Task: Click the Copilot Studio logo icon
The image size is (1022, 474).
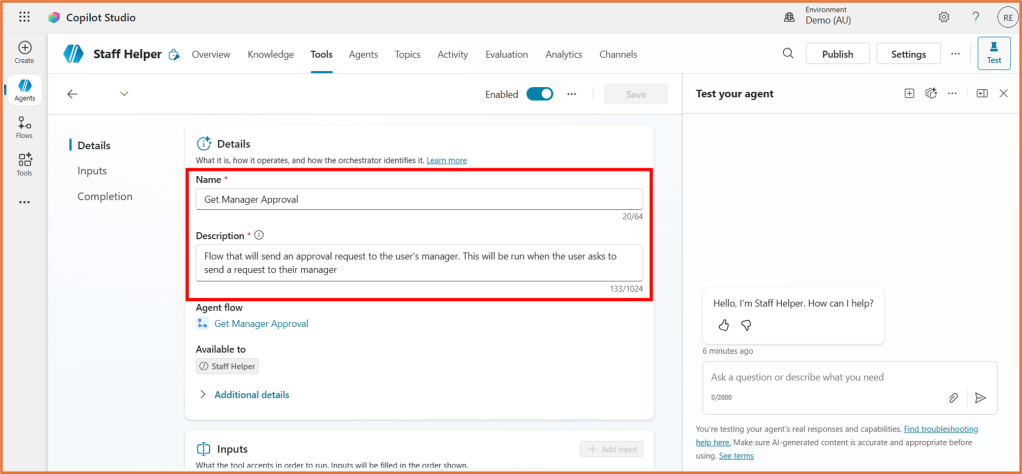Action: [54, 18]
